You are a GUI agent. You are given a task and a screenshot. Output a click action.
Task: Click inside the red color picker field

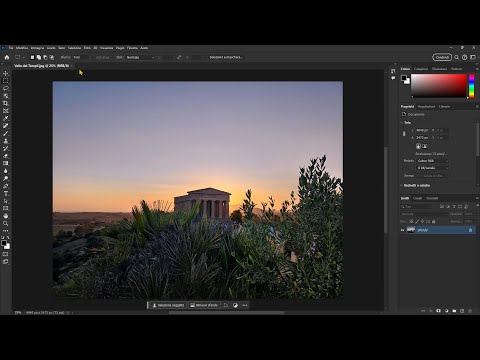439,86
